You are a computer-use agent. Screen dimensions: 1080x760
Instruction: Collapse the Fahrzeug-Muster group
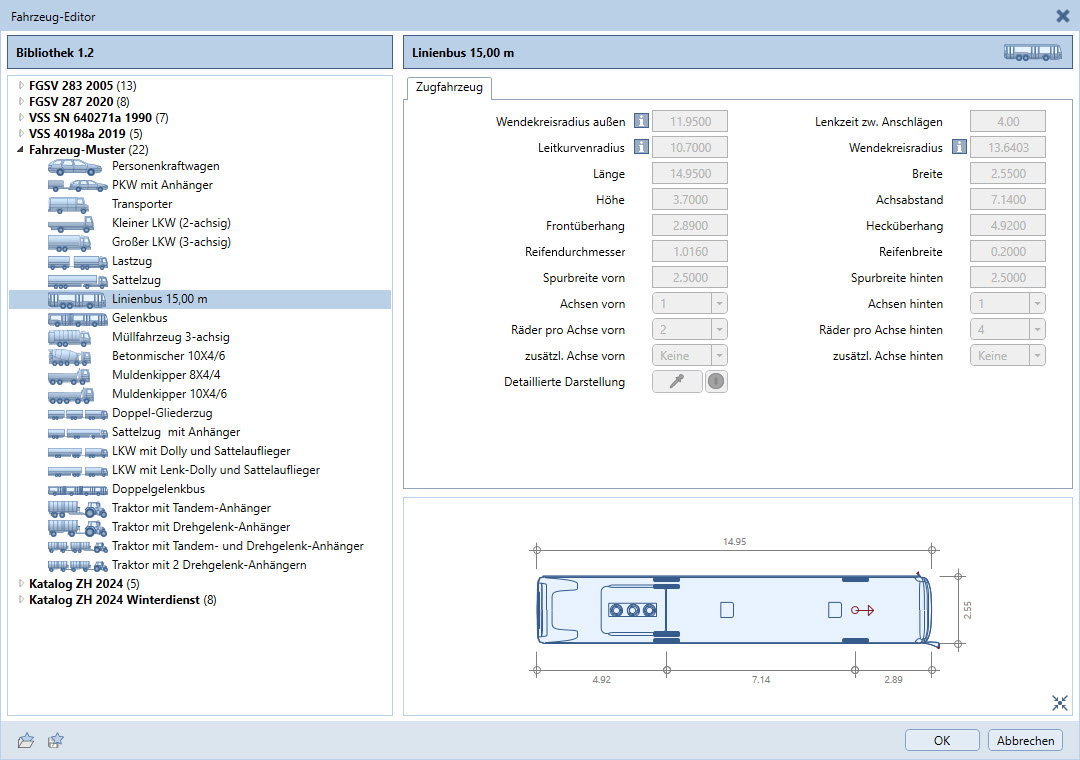[x=21, y=150]
